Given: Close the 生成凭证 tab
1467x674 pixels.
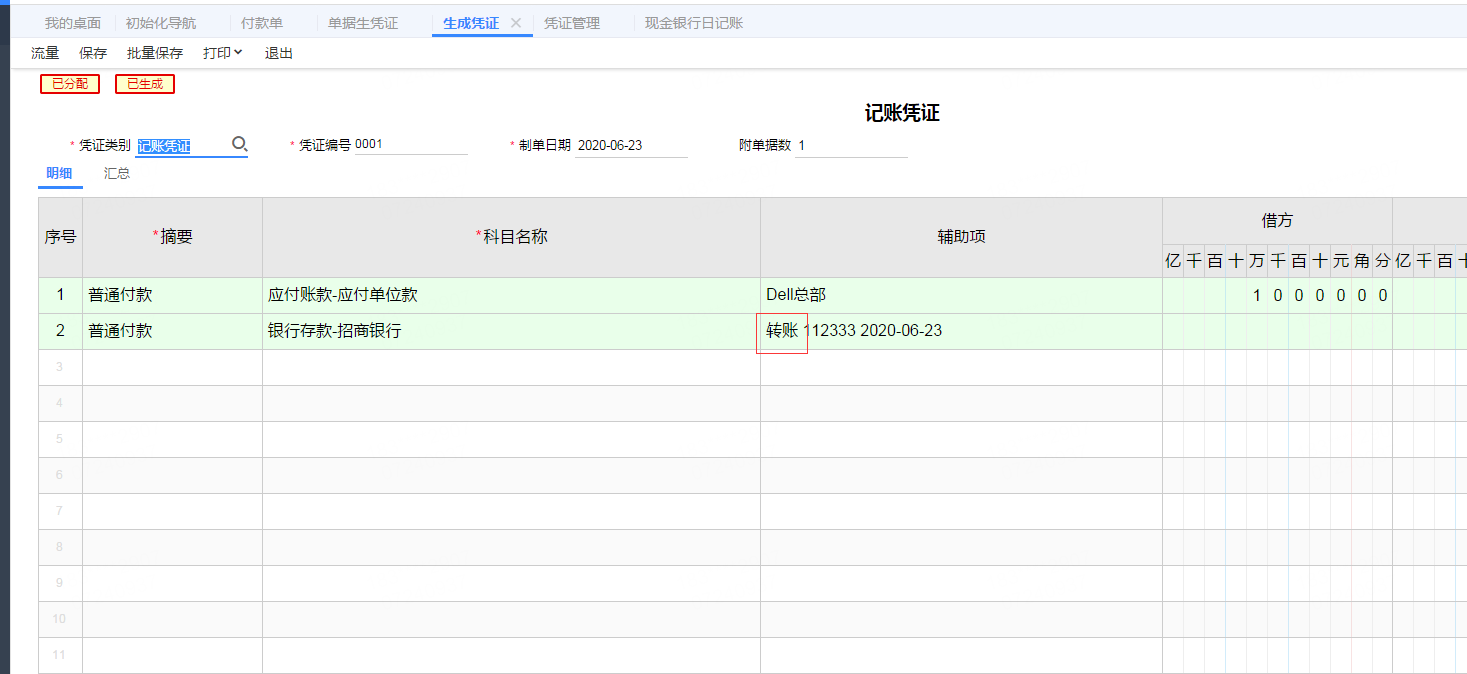Looking at the screenshot, I should click(x=516, y=23).
